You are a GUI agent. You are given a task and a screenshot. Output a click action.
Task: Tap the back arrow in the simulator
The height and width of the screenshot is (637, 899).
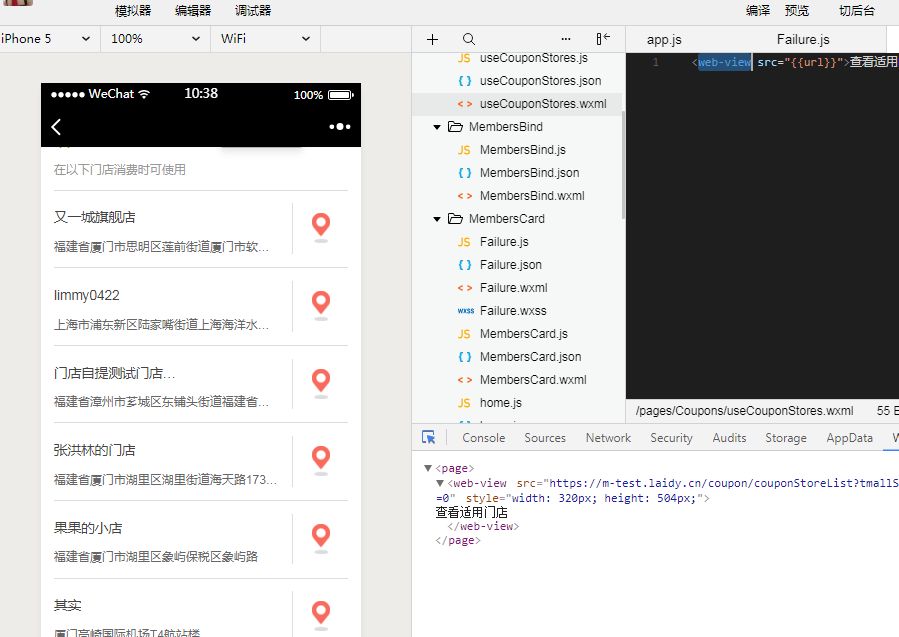tap(56, 127)
